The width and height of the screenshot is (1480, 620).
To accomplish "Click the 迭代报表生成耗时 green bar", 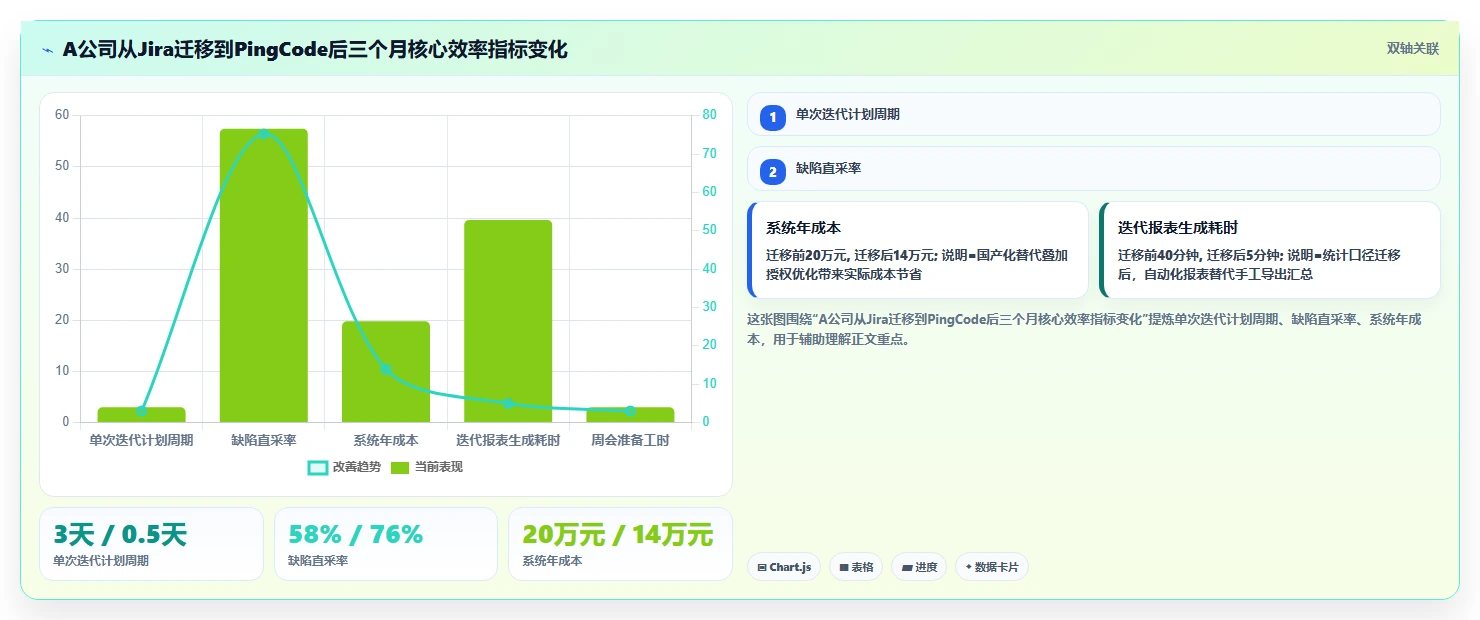I will click(508, 321).
